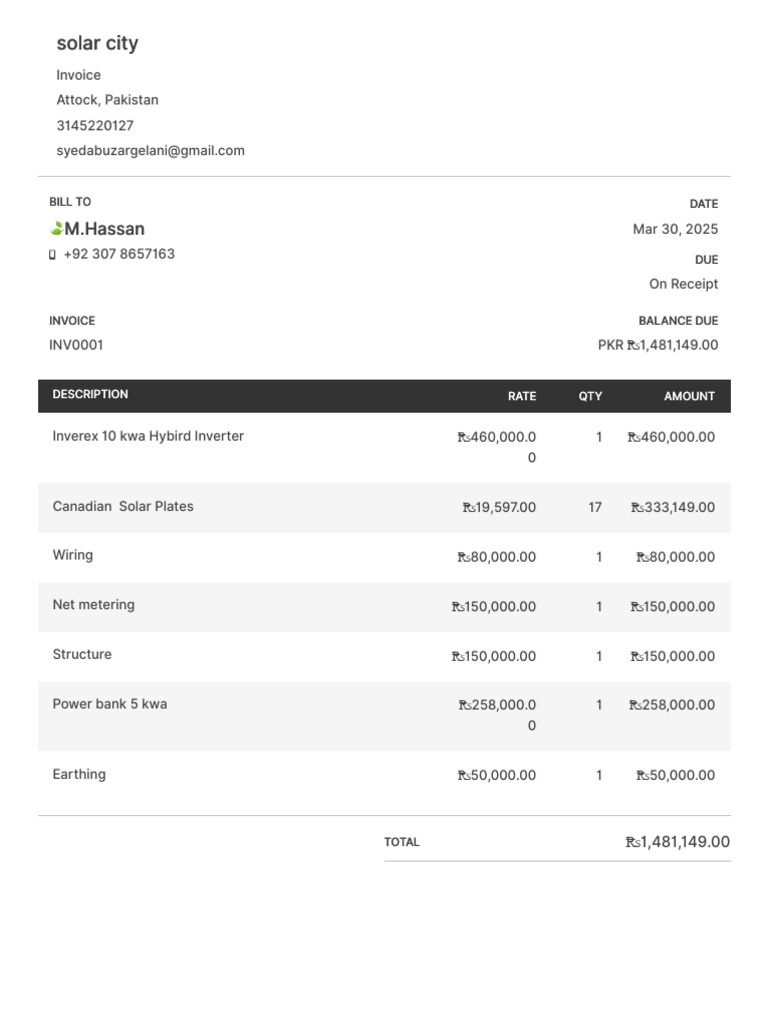This screenshot has width=768, height=1024.
Task: Select the total amount beside TOTAL label
Action: click(677, 842)
